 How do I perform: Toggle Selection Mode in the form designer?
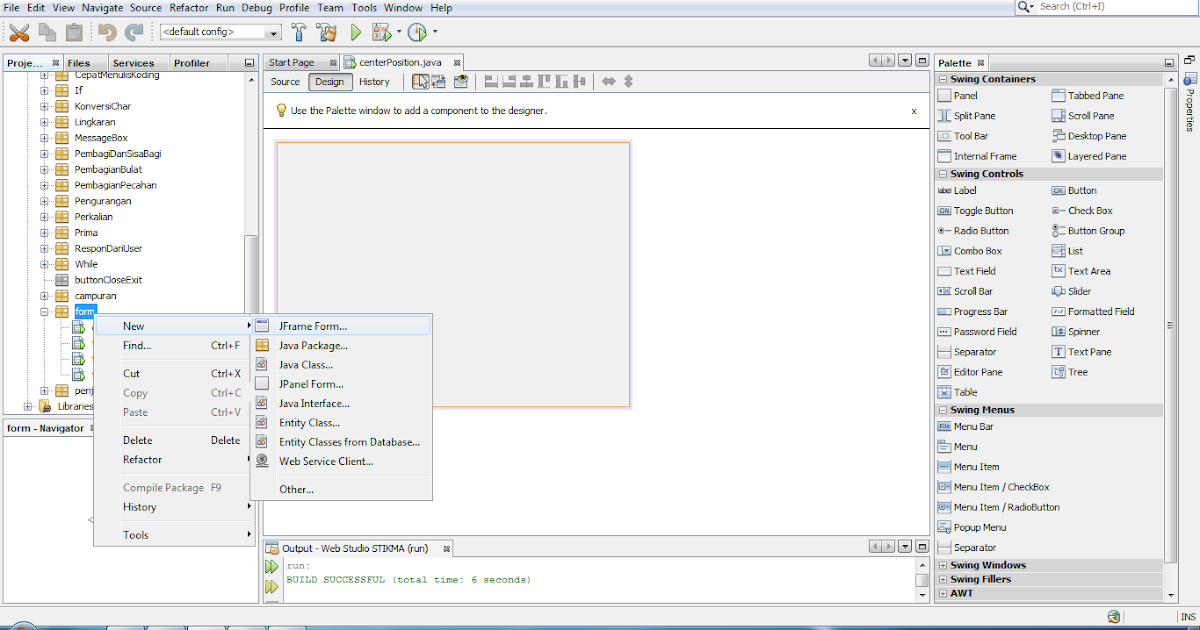(x=421, y=81)
